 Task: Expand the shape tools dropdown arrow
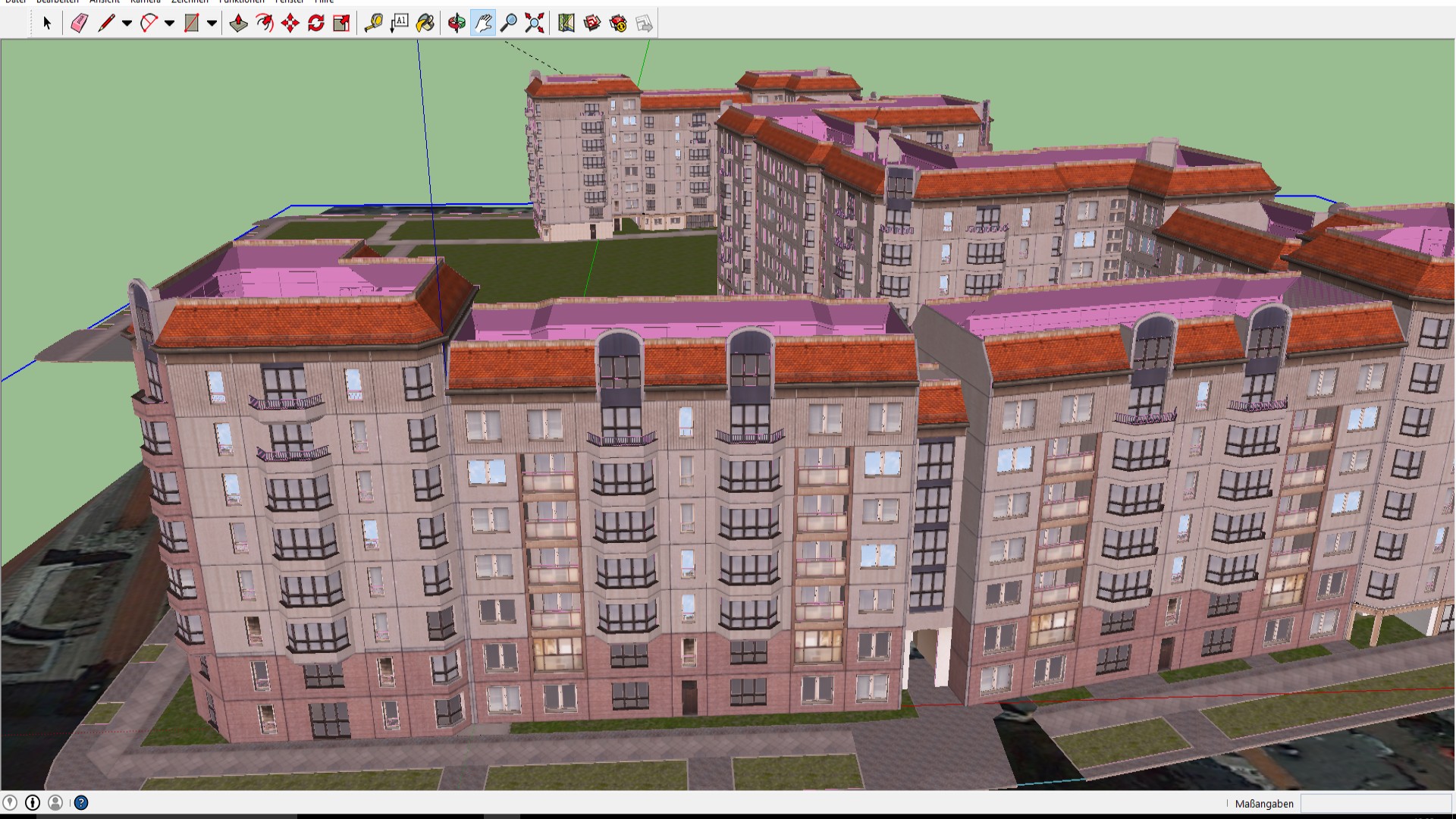(x=212, y=24)
